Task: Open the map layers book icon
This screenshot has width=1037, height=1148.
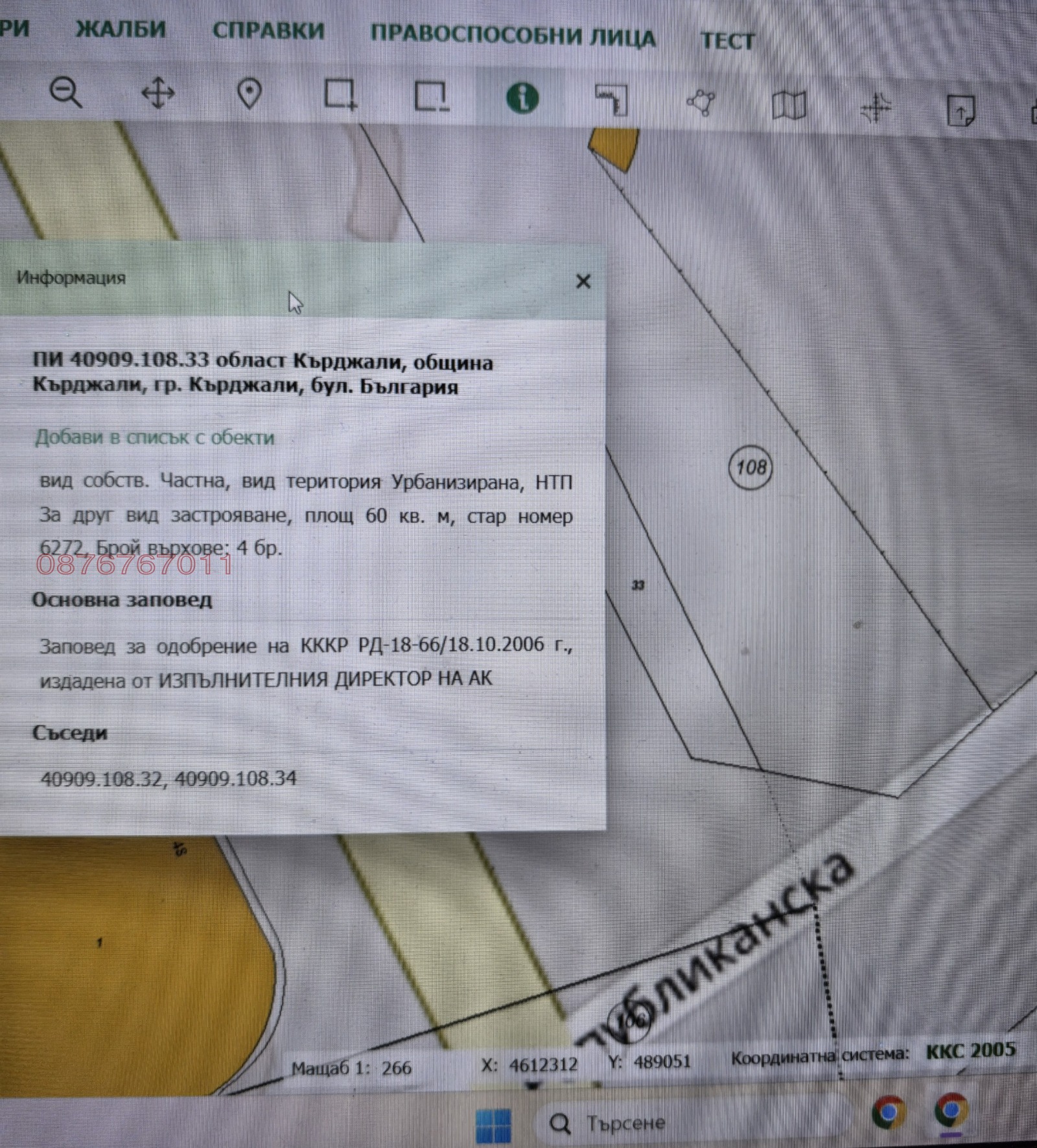Action: (x=789, y=105)
